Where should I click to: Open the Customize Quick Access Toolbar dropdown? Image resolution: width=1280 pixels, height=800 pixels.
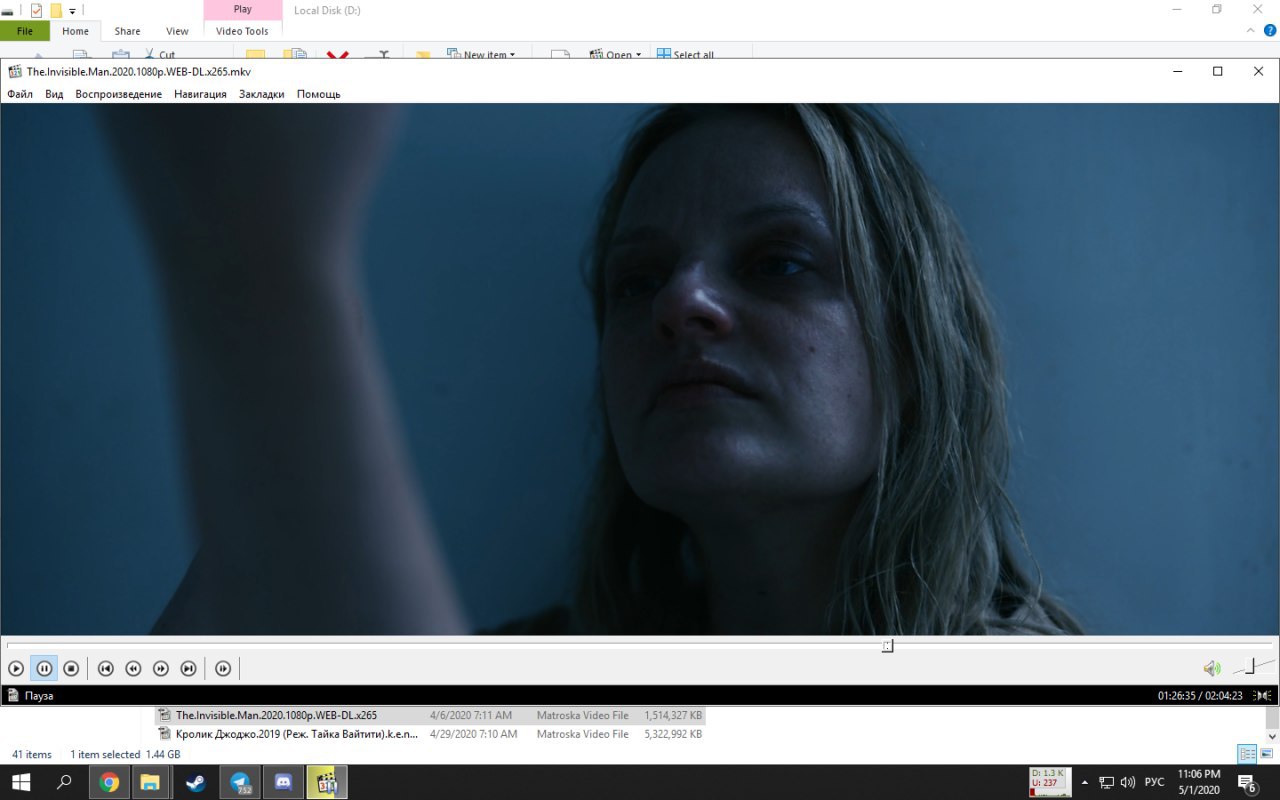72,11
